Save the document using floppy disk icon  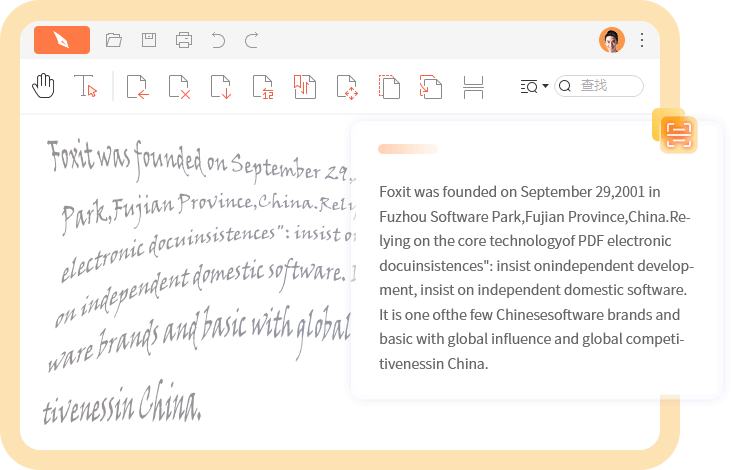coord(149,40)
